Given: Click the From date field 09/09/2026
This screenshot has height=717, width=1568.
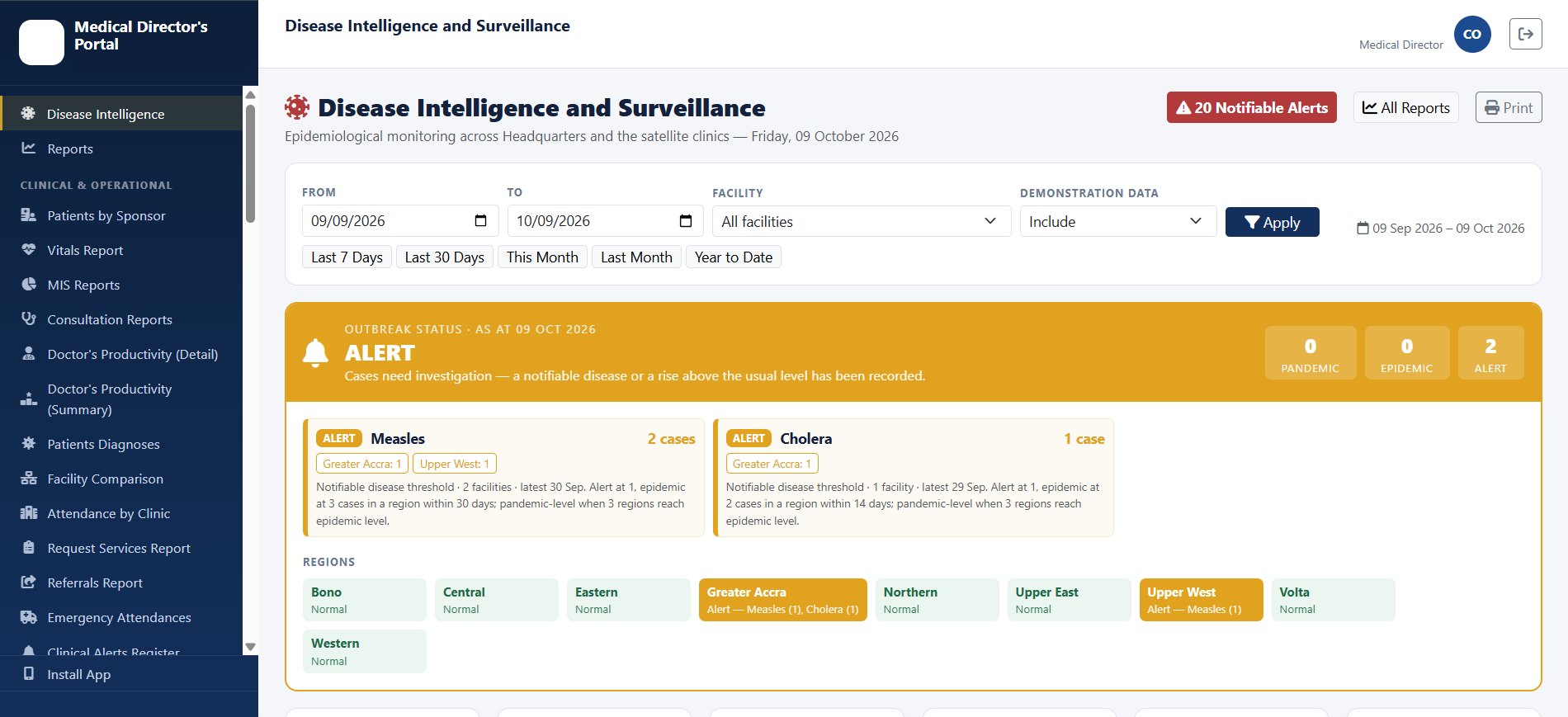Looking at the screenshot, I should (399, 220).
